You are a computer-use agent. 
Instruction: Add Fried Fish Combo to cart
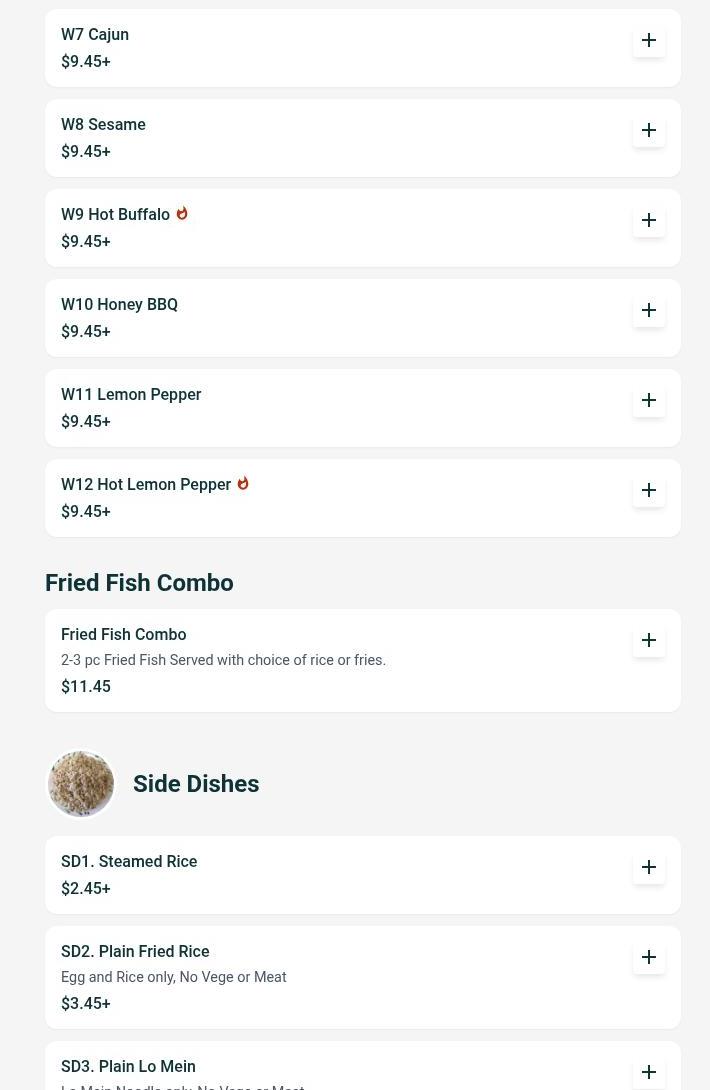[x=649, y=640]
